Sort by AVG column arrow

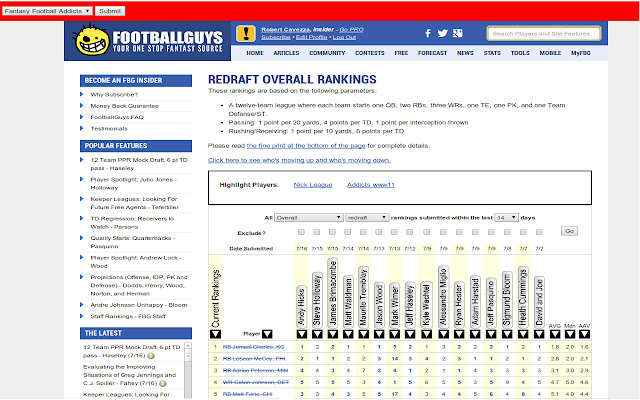(555, 334)
